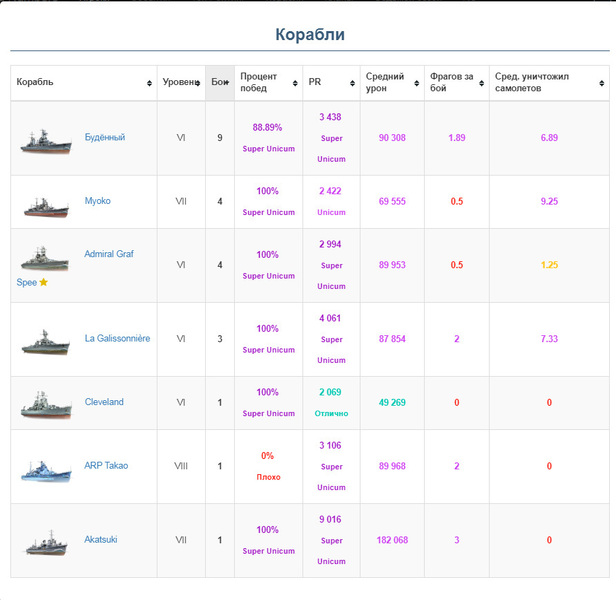Sort table by PR column
Image resolution: width=616 pixels, height=600 pixels.
pos(330,82)
